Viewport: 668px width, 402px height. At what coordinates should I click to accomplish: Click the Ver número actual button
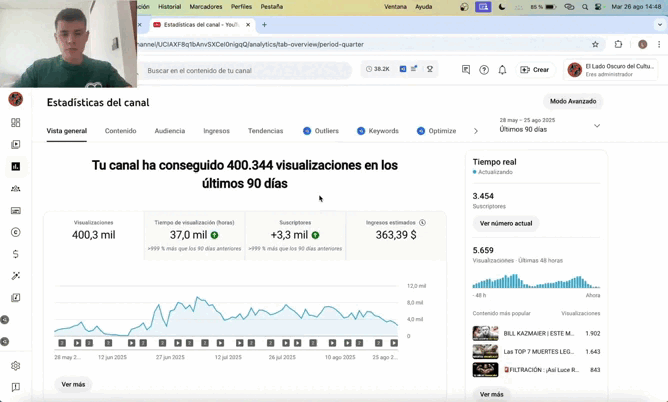click(506, 223)
